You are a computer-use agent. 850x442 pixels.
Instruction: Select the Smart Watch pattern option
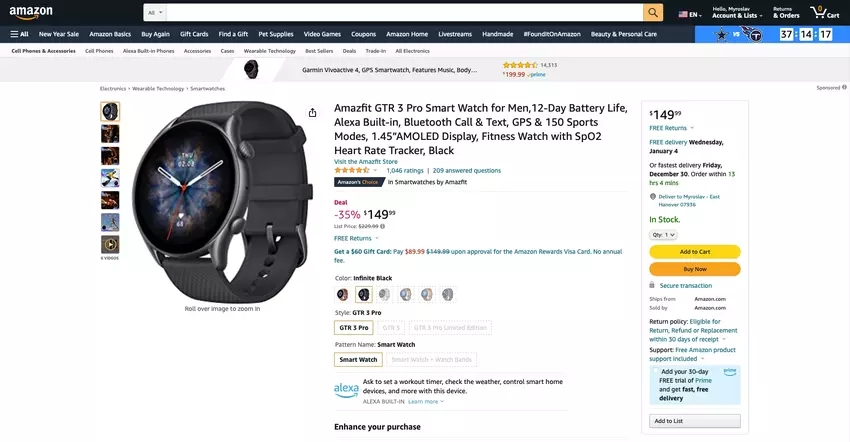358,359
